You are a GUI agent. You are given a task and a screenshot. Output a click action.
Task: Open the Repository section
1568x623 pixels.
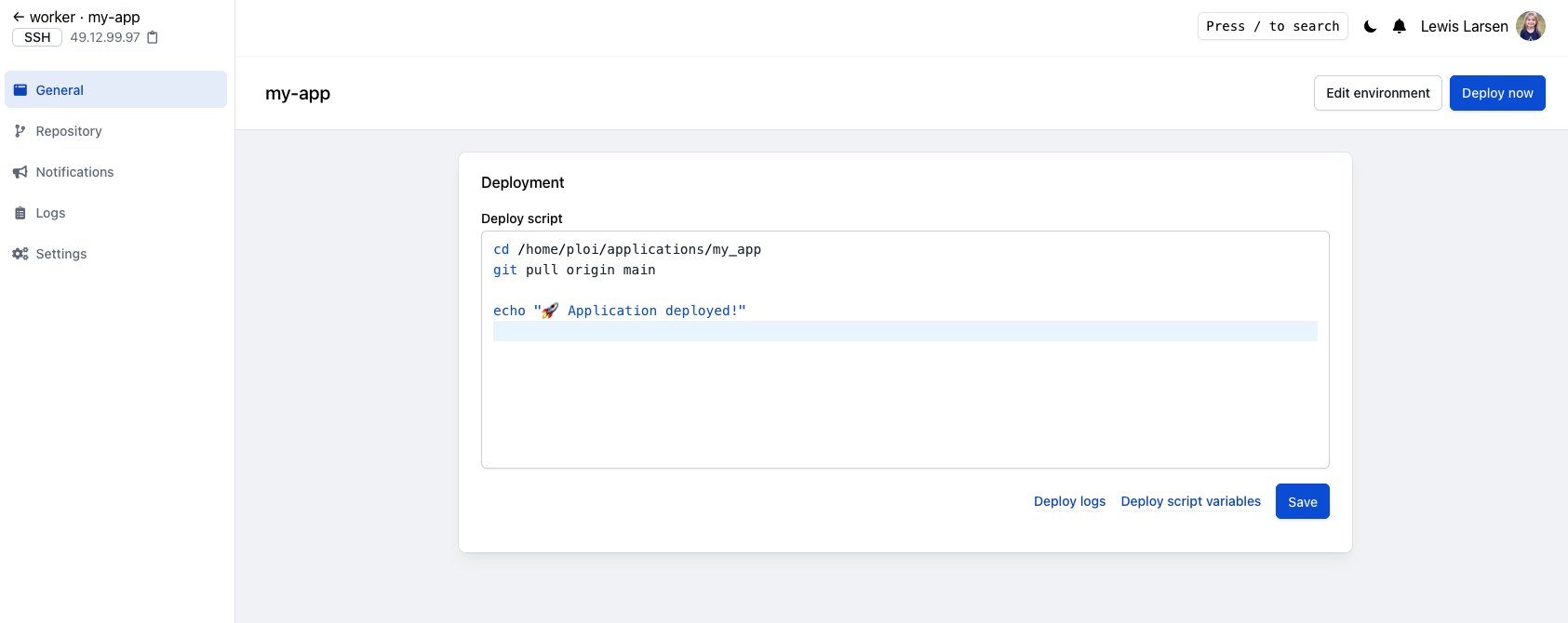(x=115, y=131)
